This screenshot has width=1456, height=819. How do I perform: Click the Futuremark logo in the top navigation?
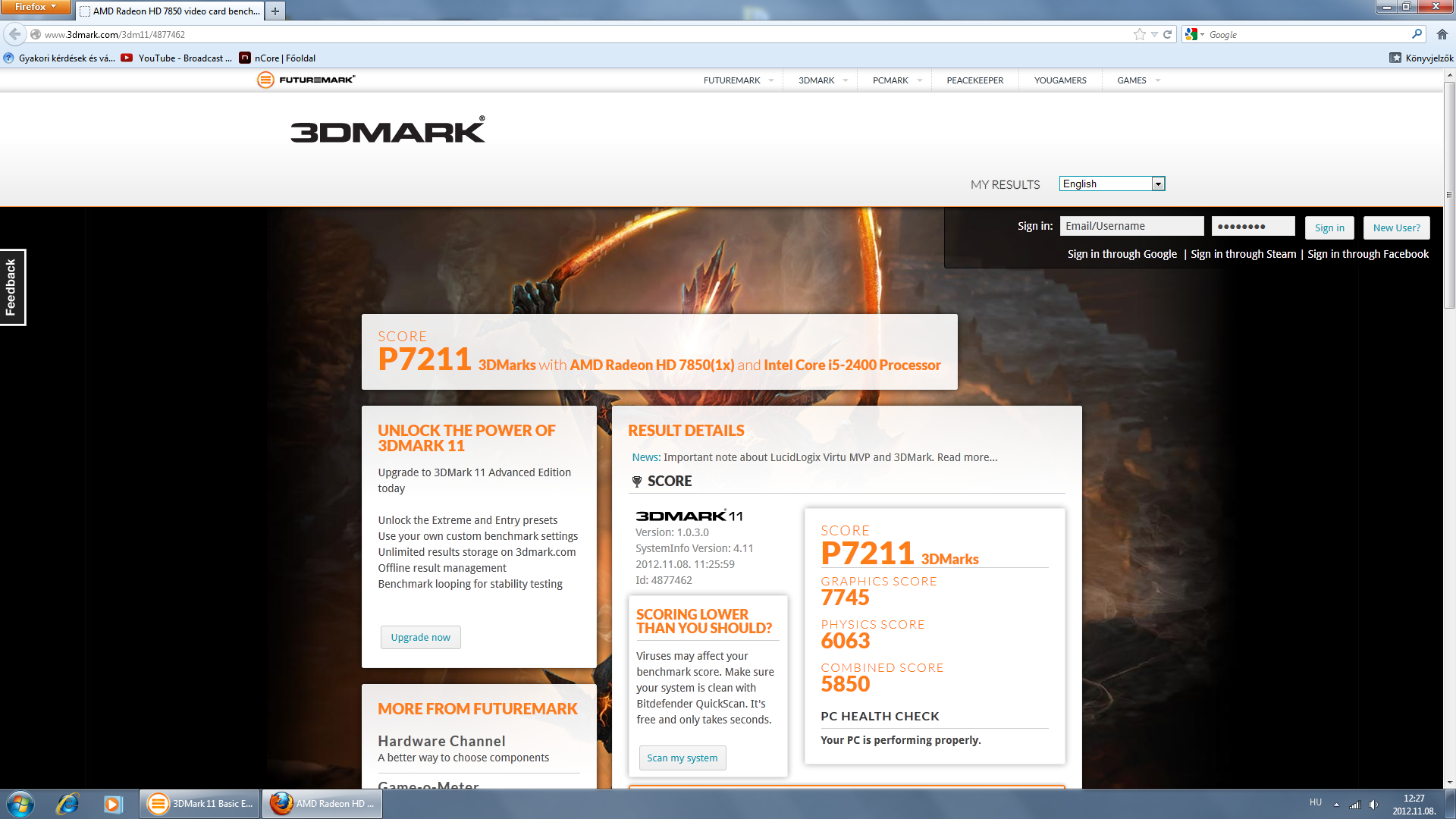click(306, 80)
